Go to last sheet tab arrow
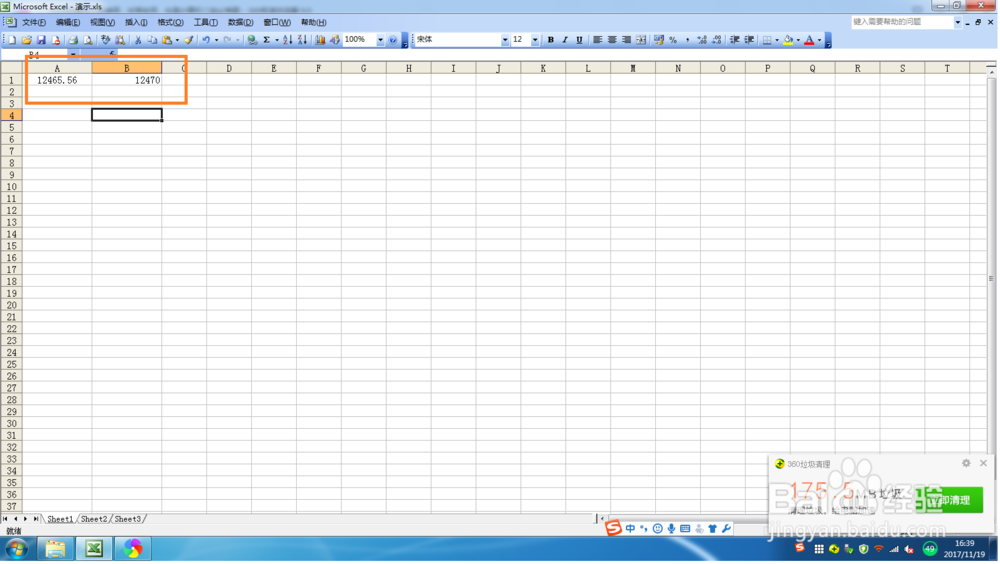Screen dimensions: 1000x564 (36, 520)
